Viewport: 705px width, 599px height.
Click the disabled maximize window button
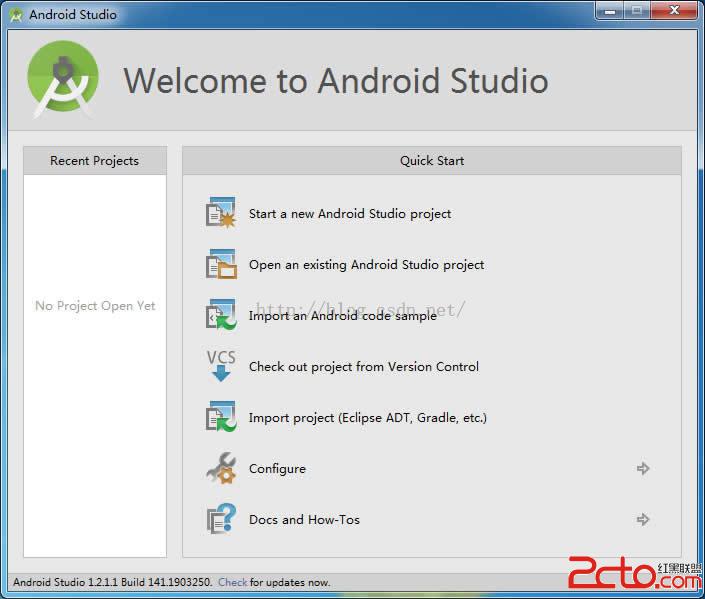(637, 10)
